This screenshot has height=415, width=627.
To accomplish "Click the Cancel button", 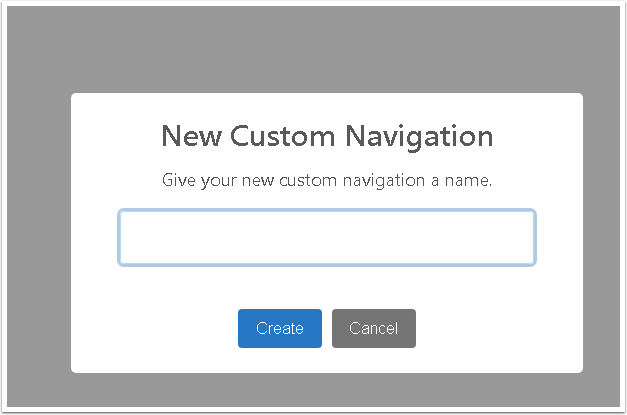I will point(373,328).
